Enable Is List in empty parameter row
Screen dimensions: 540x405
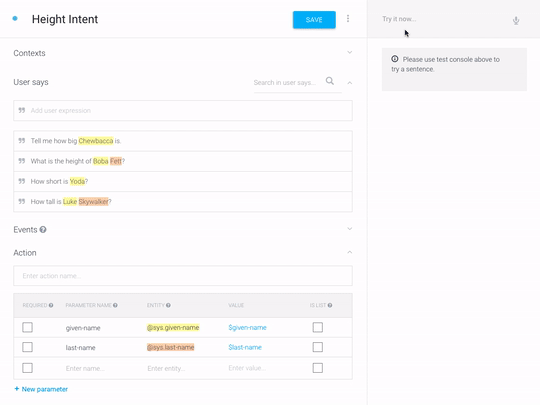[318, 368]
